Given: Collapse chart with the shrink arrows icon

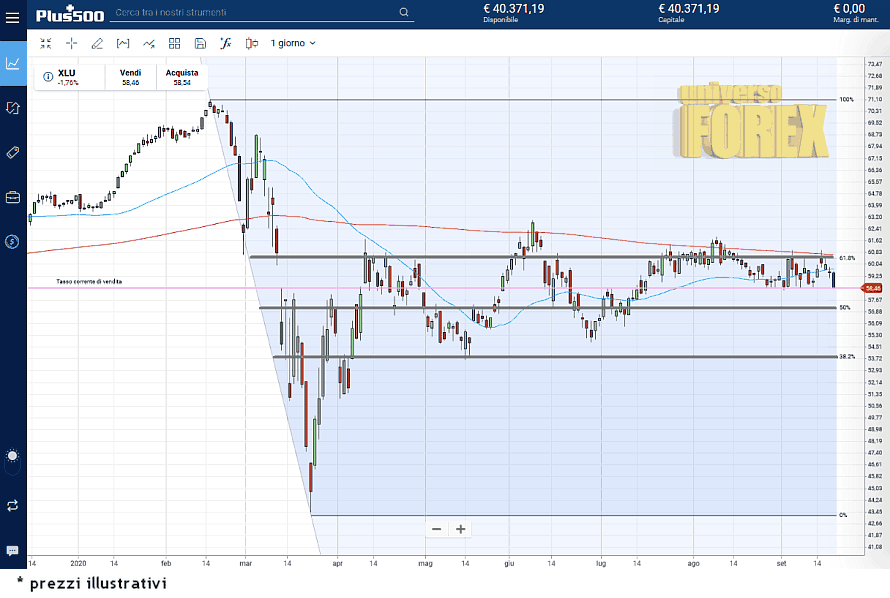Looking at the screenshot, I should (45, 43).
